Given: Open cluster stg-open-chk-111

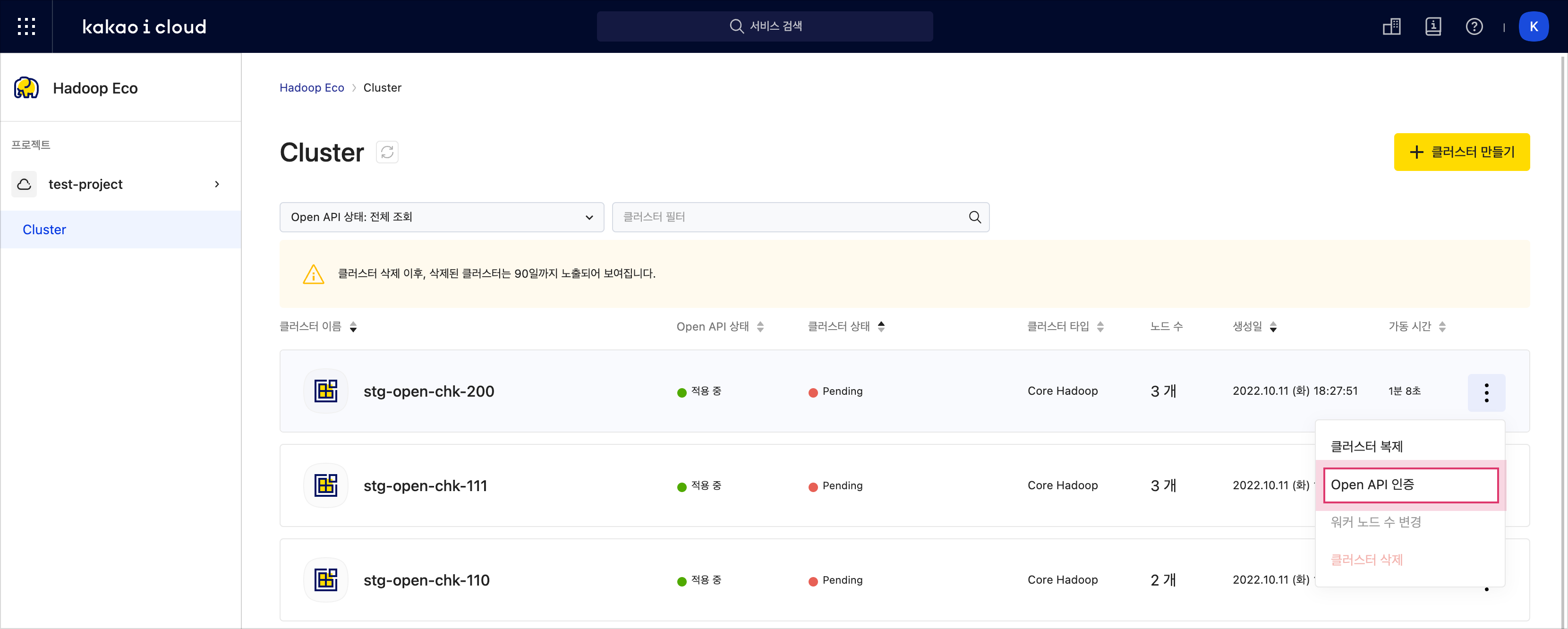Looking at the screenshot, I should click(425, 485).
